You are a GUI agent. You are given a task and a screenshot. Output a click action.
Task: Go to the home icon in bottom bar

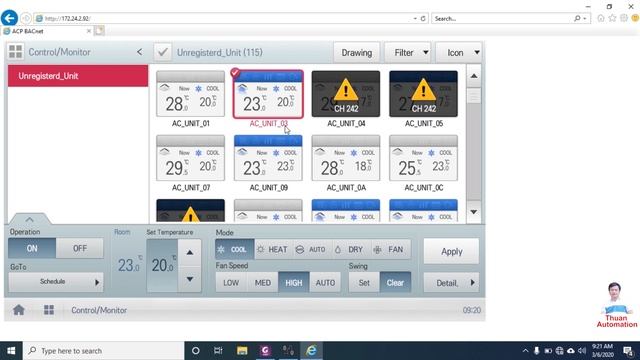tap(18, 310)
